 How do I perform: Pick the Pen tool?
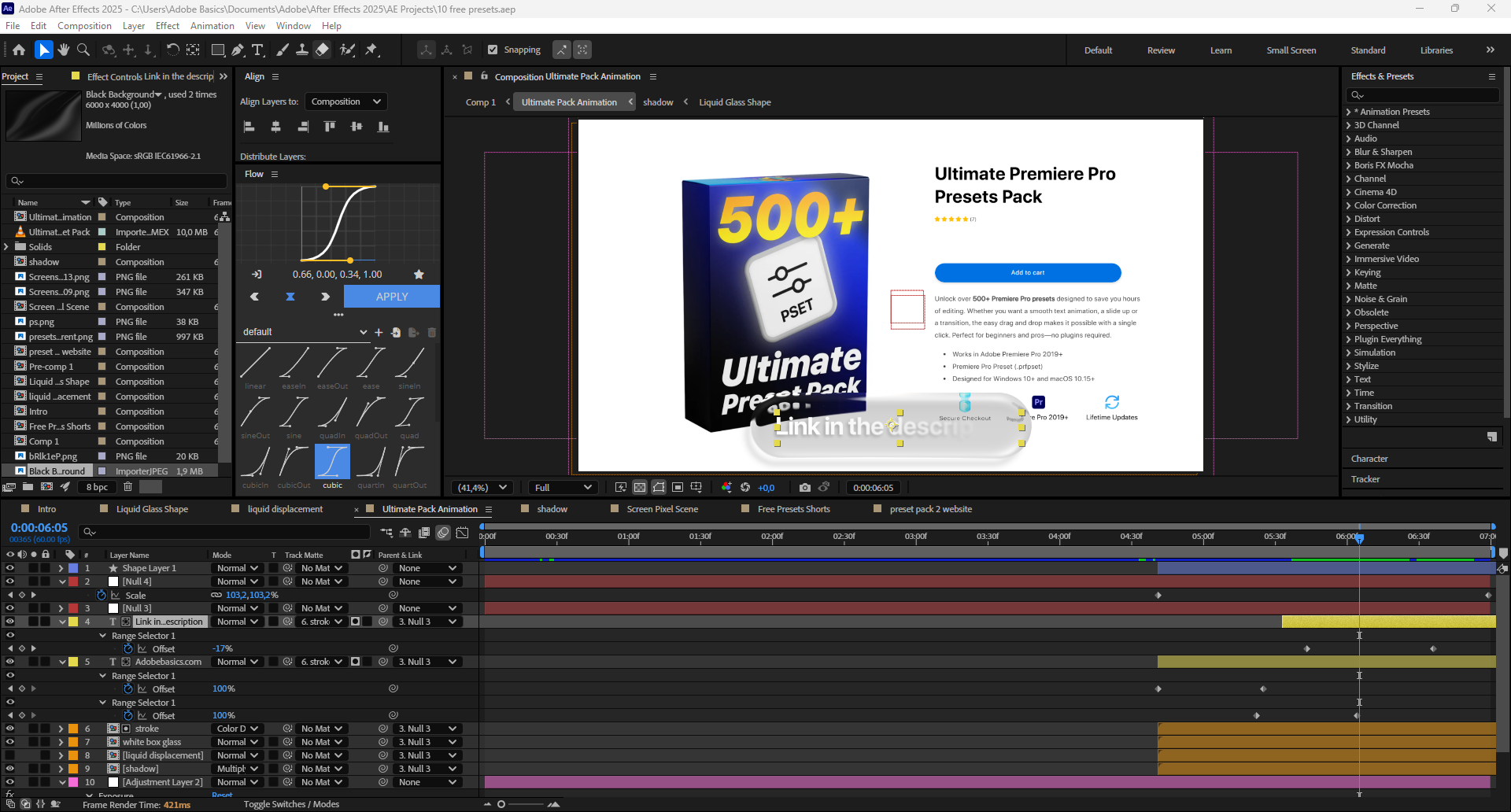[237, 50]
